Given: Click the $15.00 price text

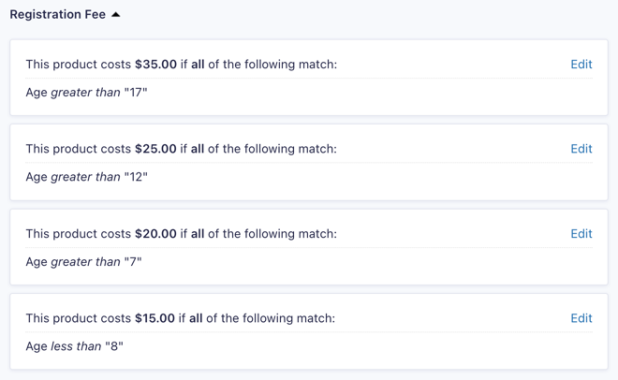Looking at the screenshot, I should (155, 318).
